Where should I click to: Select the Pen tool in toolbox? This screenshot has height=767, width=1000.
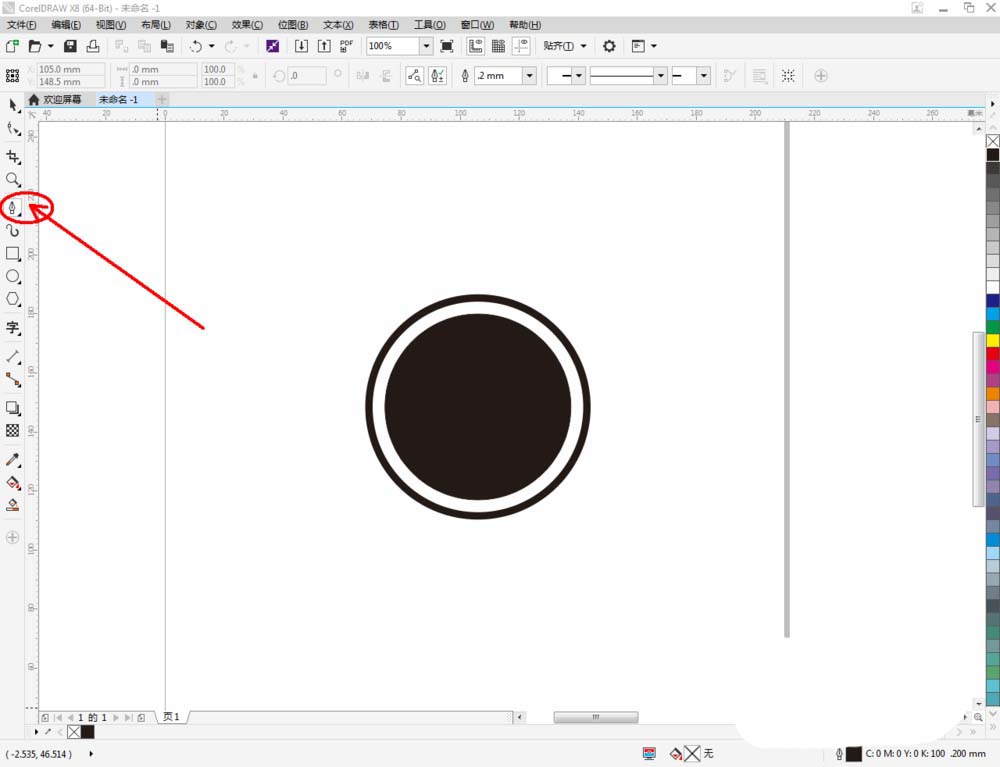(x=13, y=207)
